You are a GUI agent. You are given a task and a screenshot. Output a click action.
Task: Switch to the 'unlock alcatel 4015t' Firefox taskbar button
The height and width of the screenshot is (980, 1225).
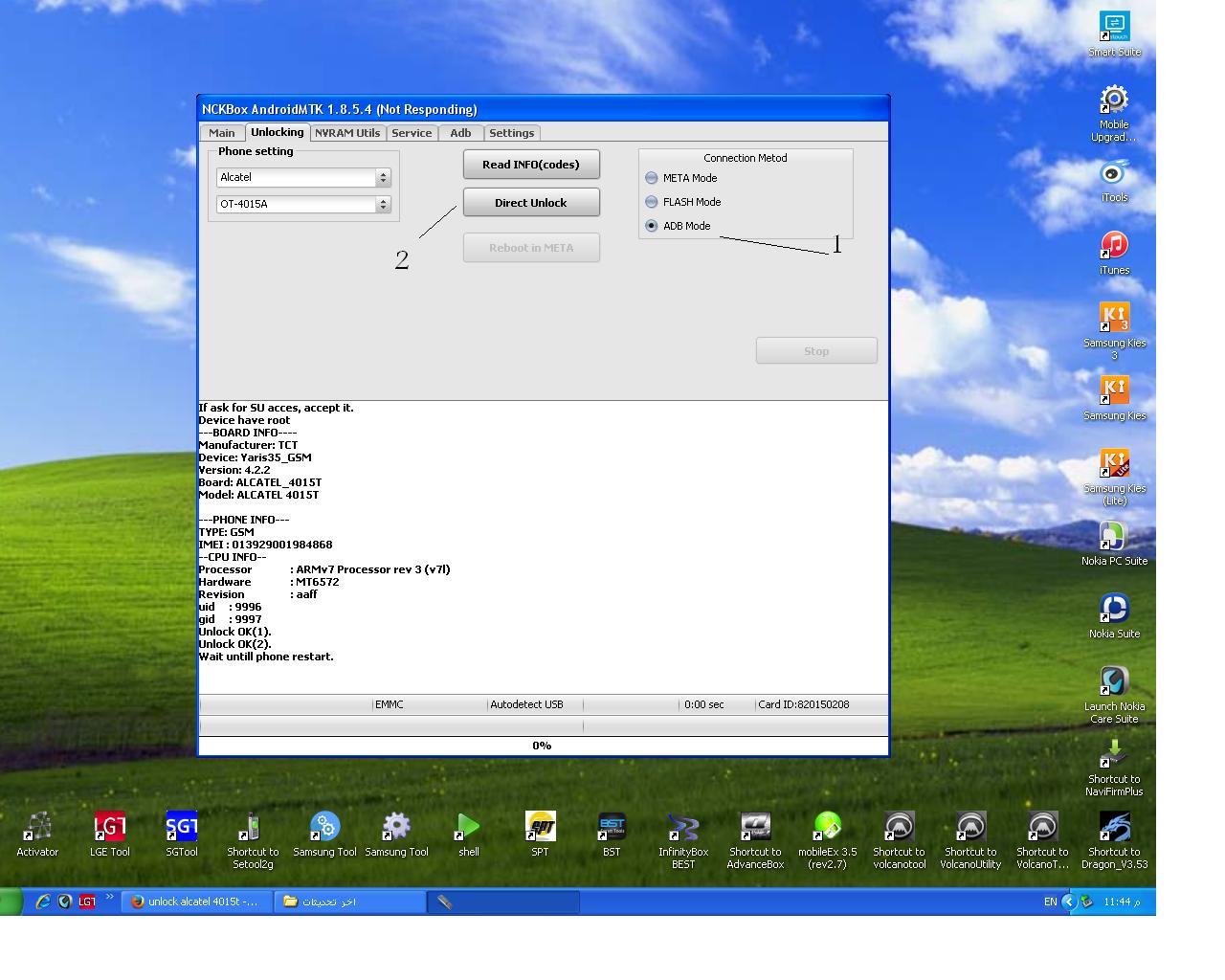click(x=196, y=902)
